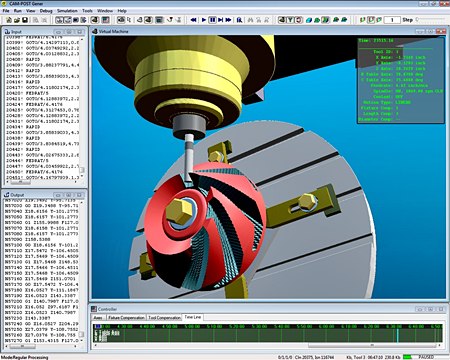Rewind the simulation to start

pyautogui.click(x=193, y=20)
